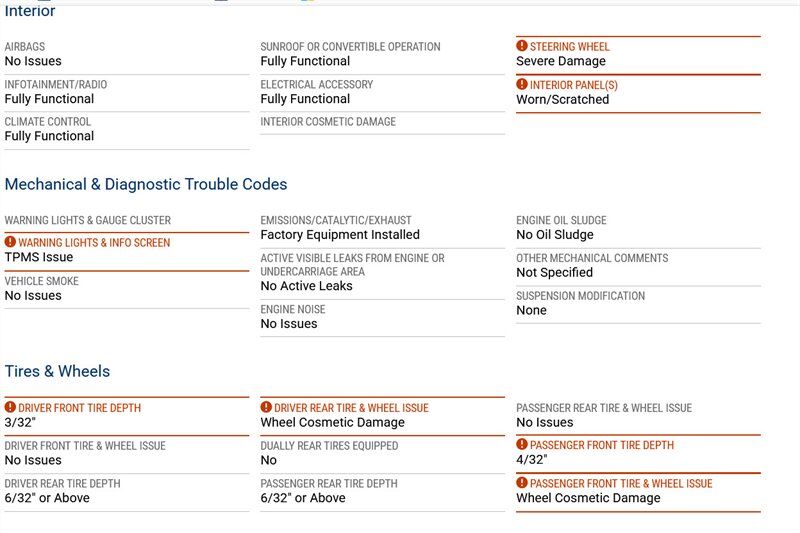Click the Mechanical & Diagnostic Trouble Codes heading
800x533 pixels.
(146, 184)
